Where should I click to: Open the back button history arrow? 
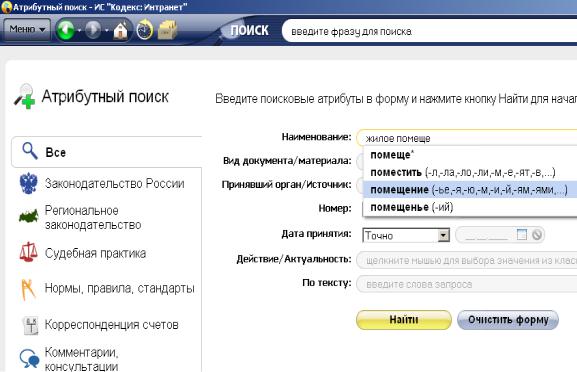pyautogui.click(x=79, y=30)
